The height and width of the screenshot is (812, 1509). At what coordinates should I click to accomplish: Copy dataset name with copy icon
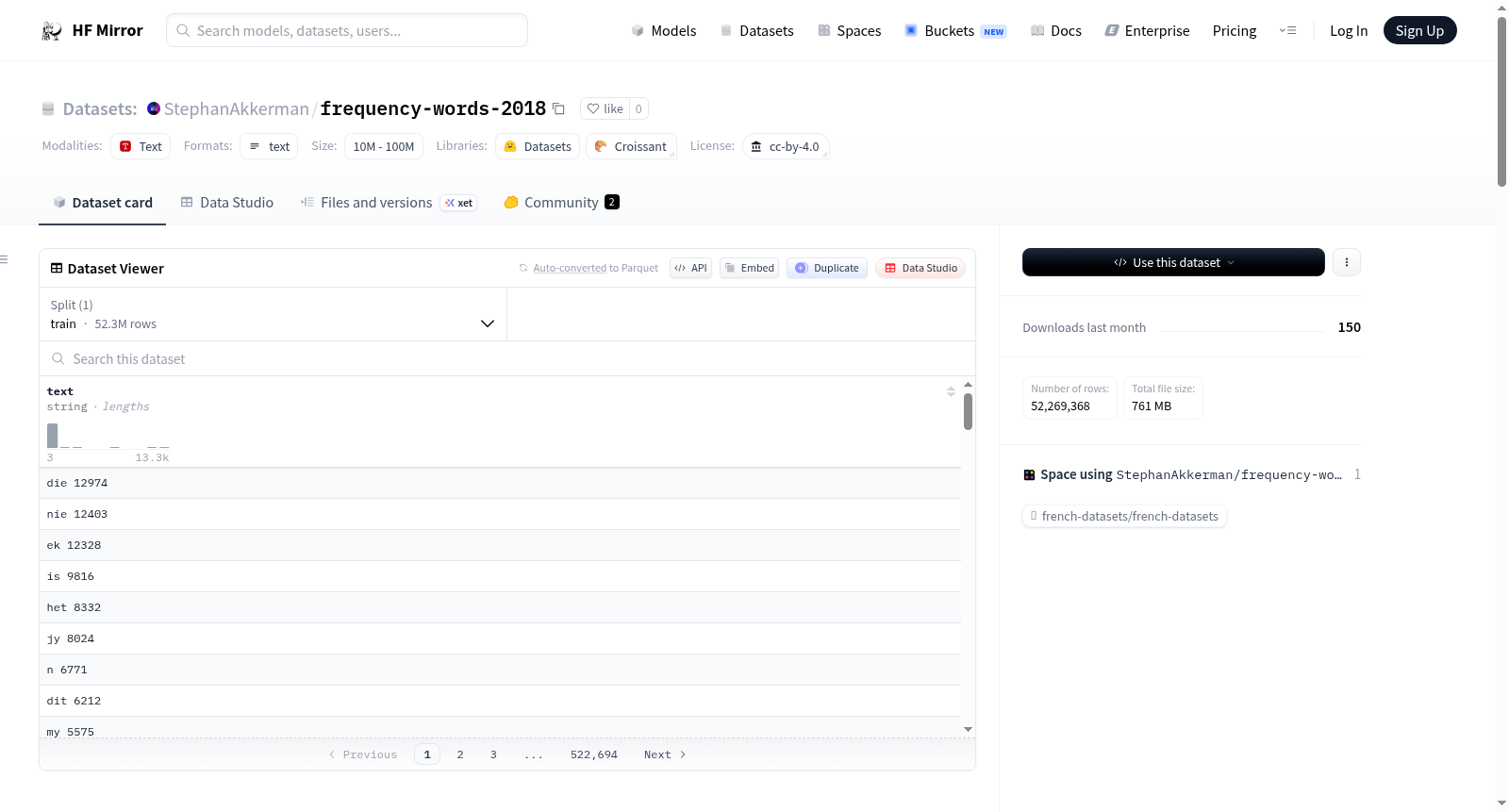click(x=558, y=108)
